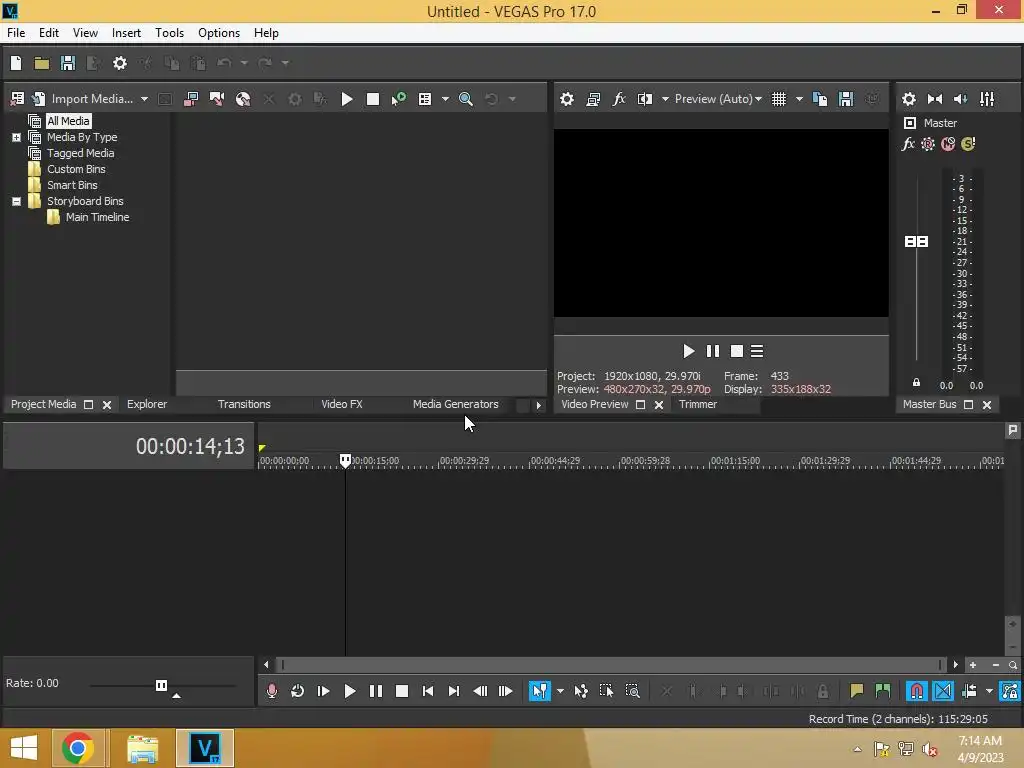Select the Smart Bins folder
1024x768 pixels.
point(72,185)
